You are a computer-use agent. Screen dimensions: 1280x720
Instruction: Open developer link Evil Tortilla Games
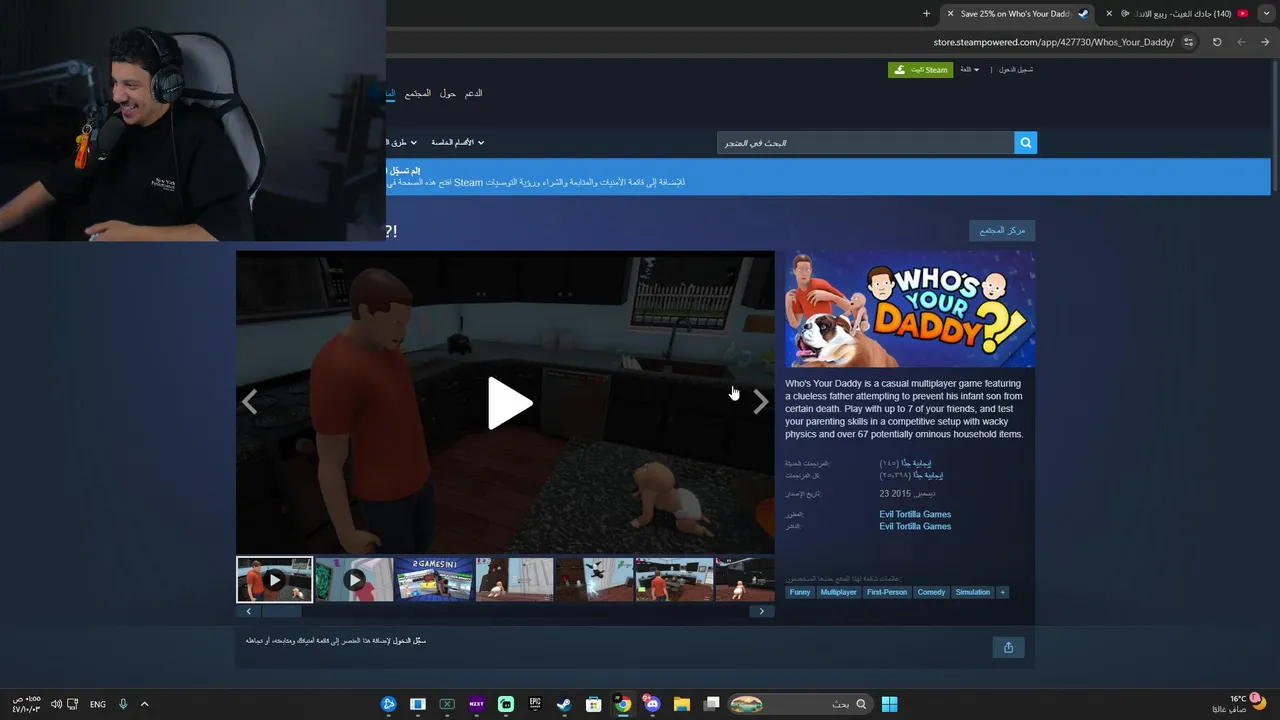[915, 514]
